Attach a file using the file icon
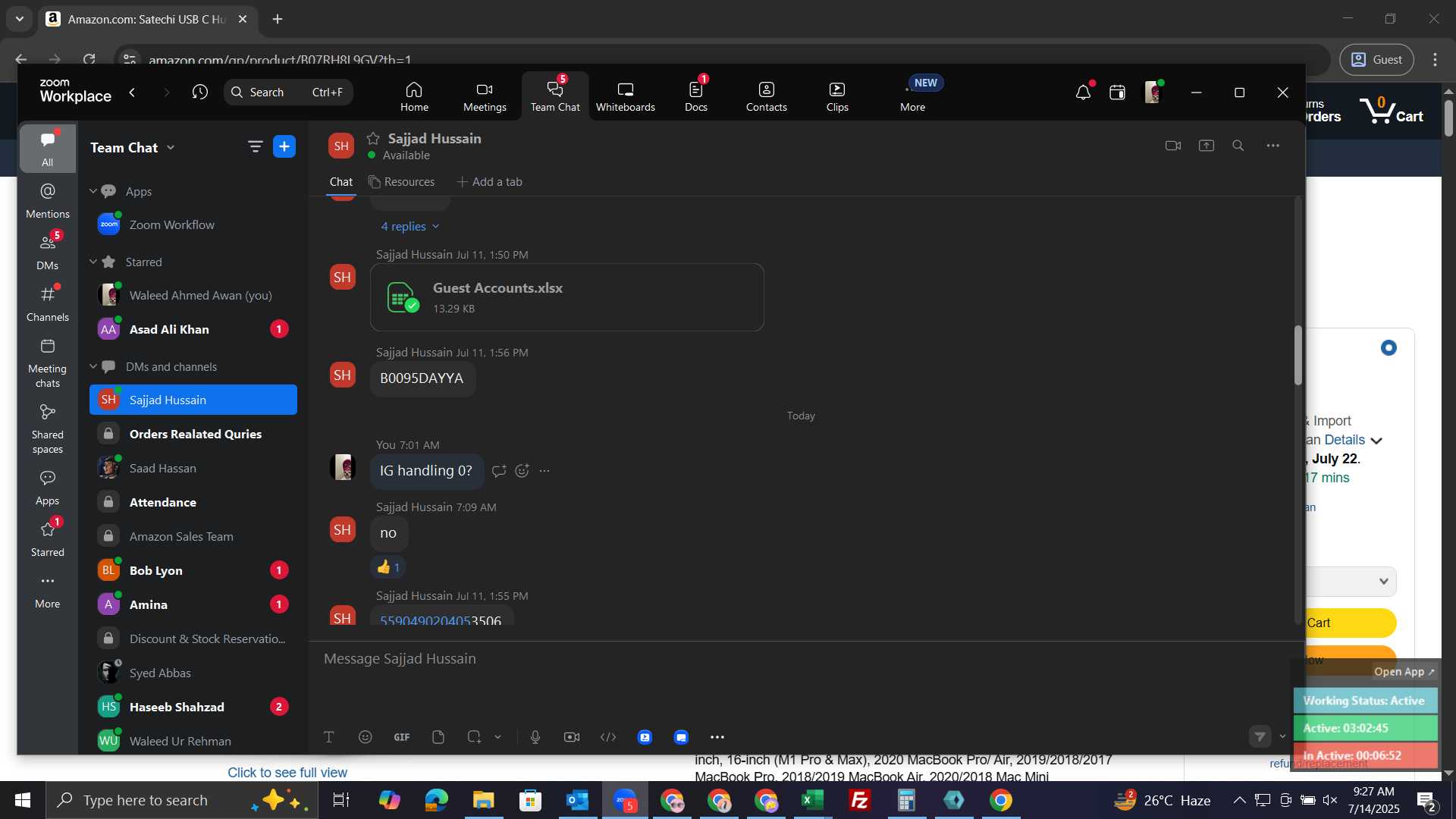 point(438,737)
